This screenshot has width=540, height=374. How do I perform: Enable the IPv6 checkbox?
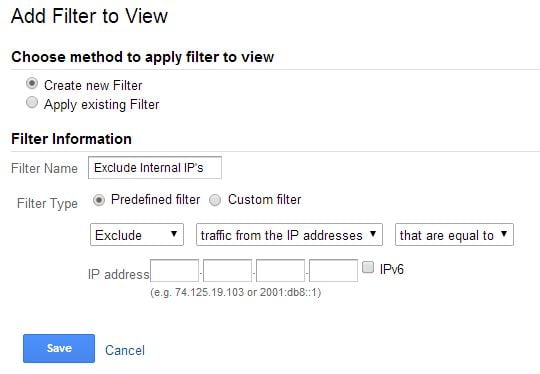tap(368, 267)
